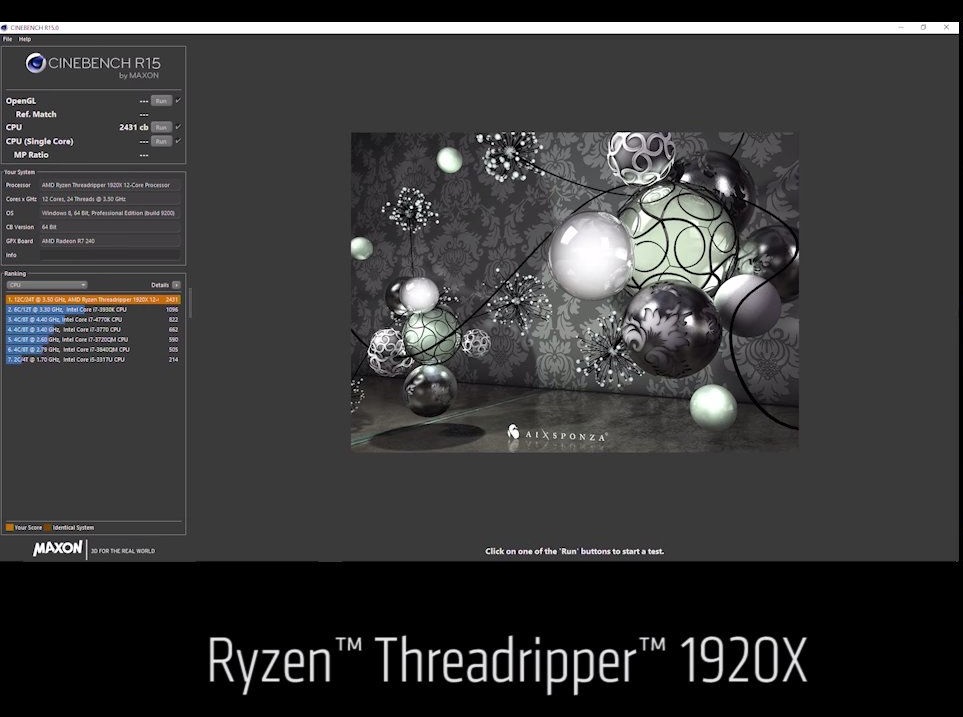Open the File menu
The height and width of the screenshot is (717, 963).
[7, 39]
